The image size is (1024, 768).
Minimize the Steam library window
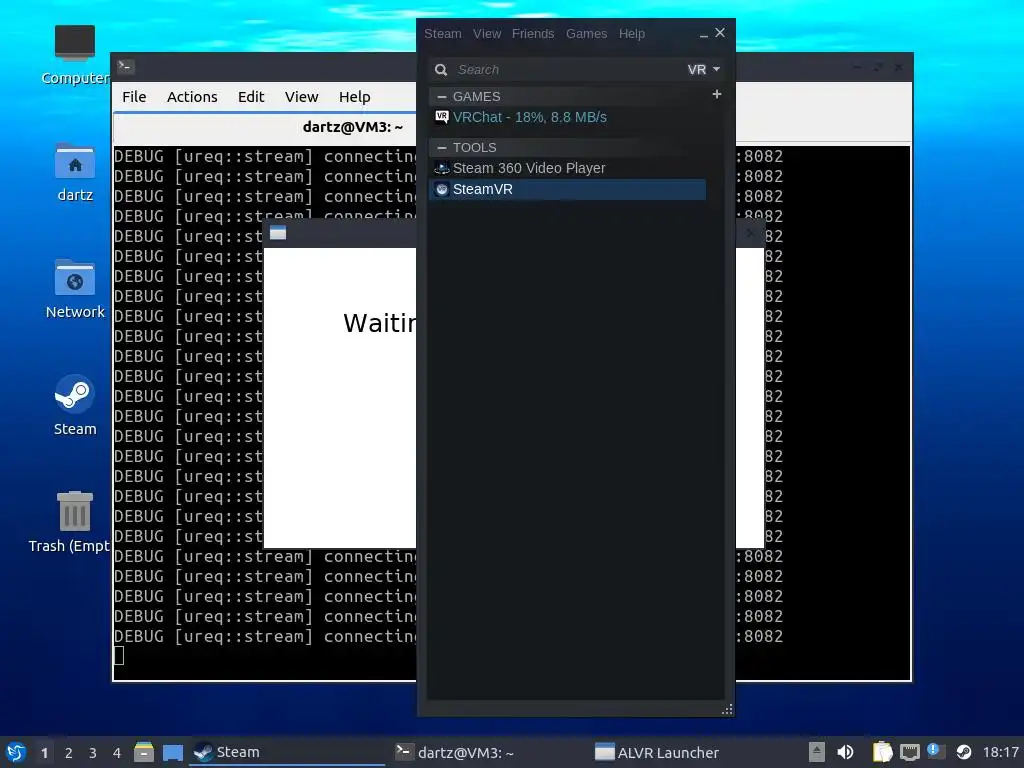tap(703, 34)
